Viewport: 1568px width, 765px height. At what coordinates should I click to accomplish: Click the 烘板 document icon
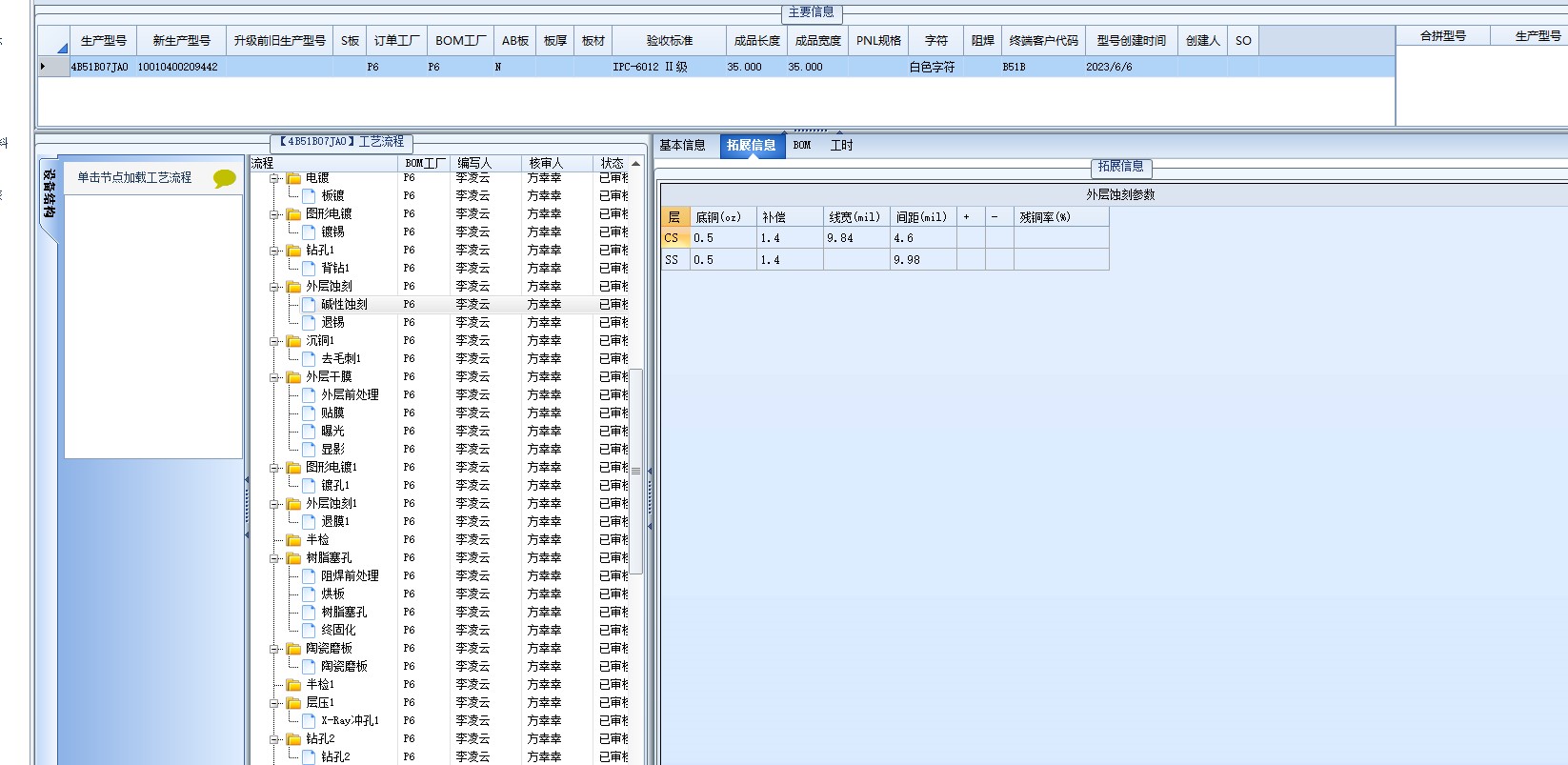point(309,594)
